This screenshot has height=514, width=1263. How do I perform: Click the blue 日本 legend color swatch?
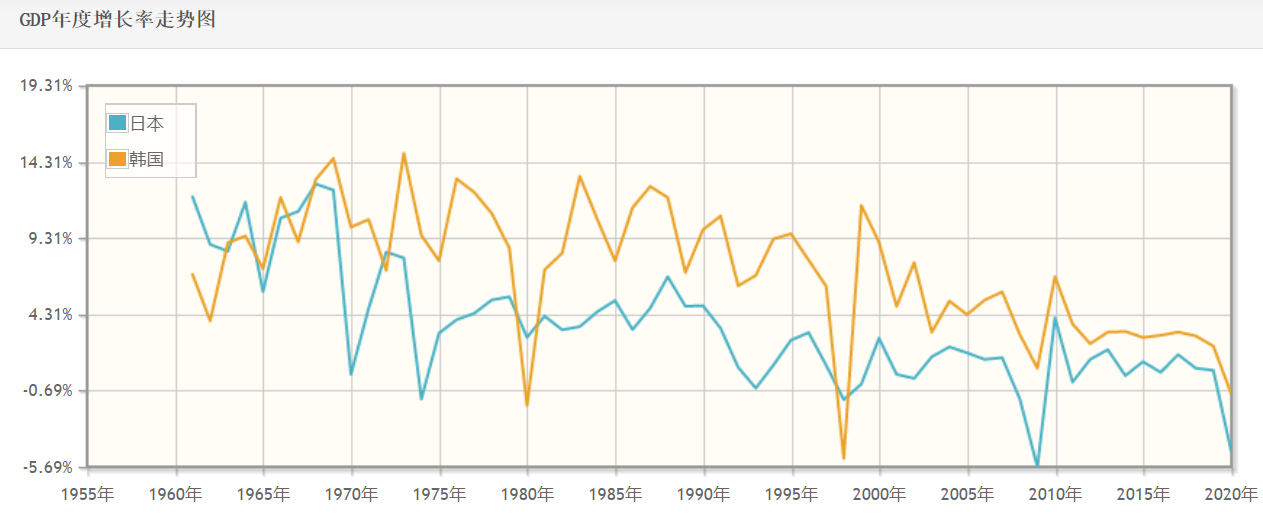pyautogui.click(x=118, y=123)
